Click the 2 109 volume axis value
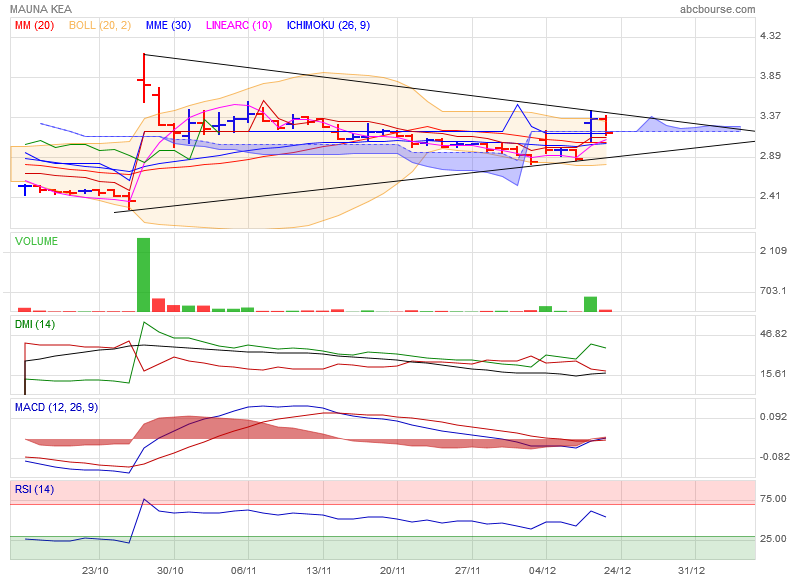This screenshot has width=800, height=580. [773, 250]
